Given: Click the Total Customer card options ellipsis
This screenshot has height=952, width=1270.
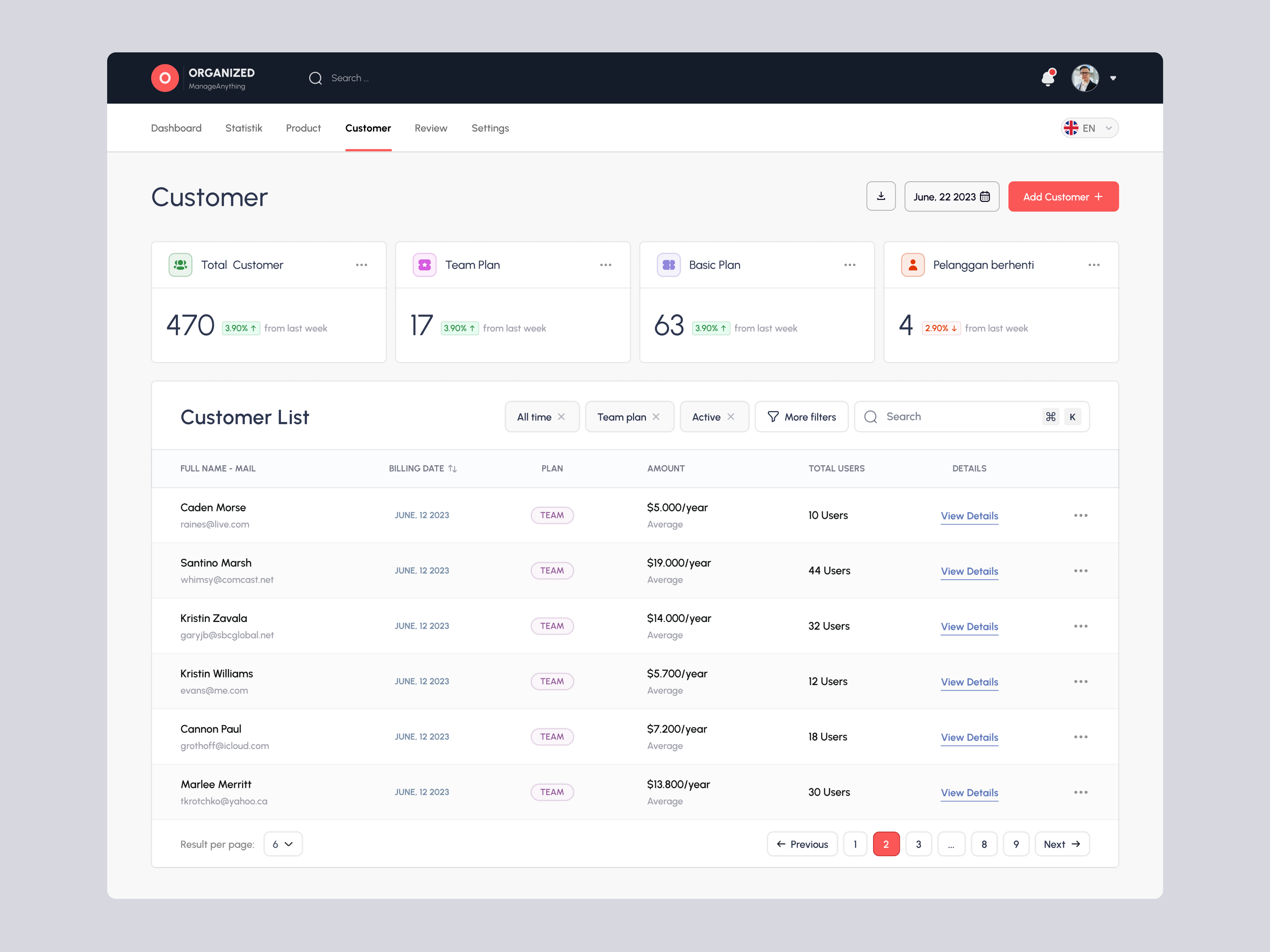Looking at the screenshot, I should [x=362, y=265].
